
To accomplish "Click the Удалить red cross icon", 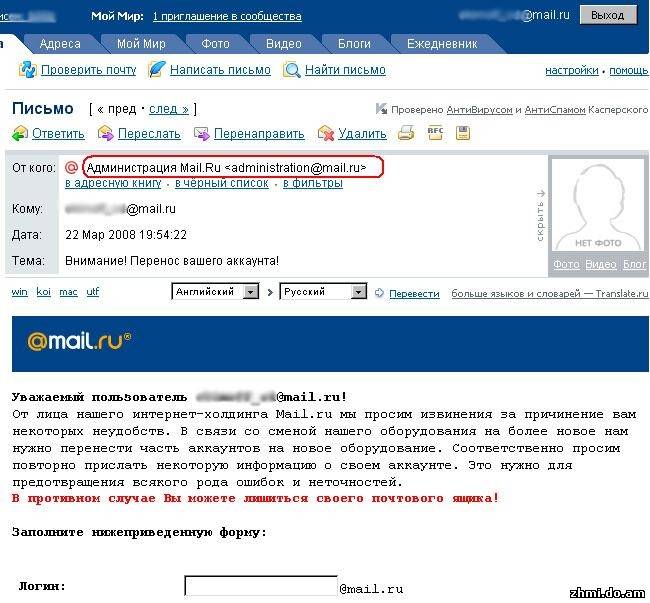I will 326,133.
